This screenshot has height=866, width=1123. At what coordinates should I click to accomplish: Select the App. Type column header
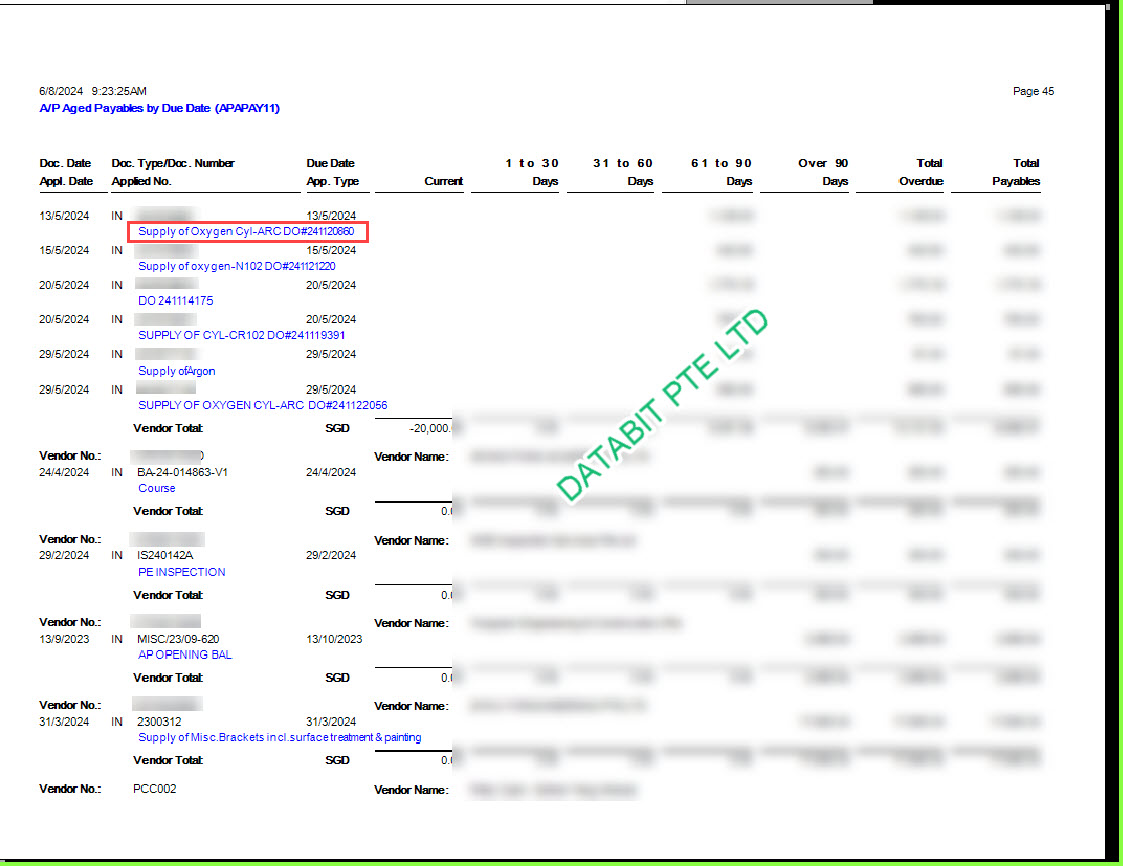pyautogui.click(x=332, y=181)
